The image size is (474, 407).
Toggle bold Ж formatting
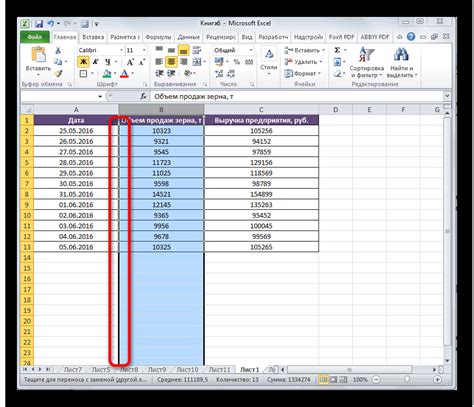83,62
